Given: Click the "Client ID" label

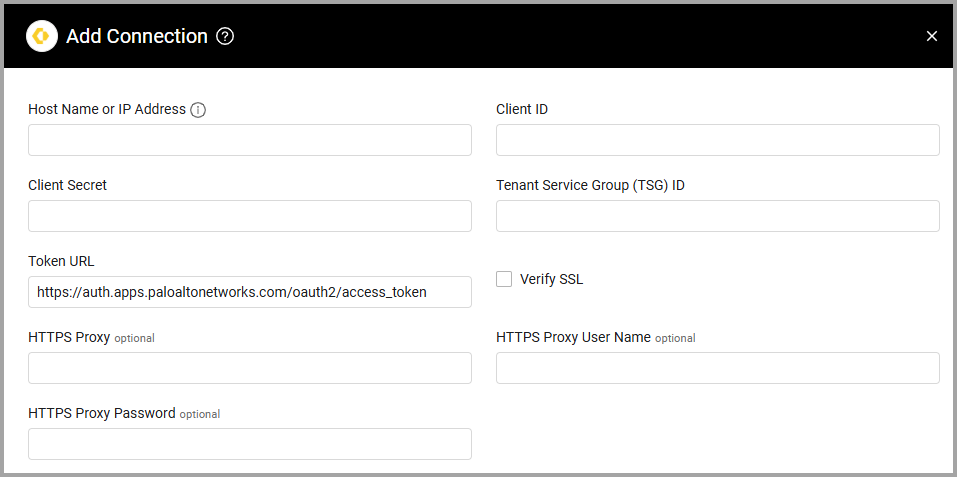Looking at the screenshot, I should point(522,109).
